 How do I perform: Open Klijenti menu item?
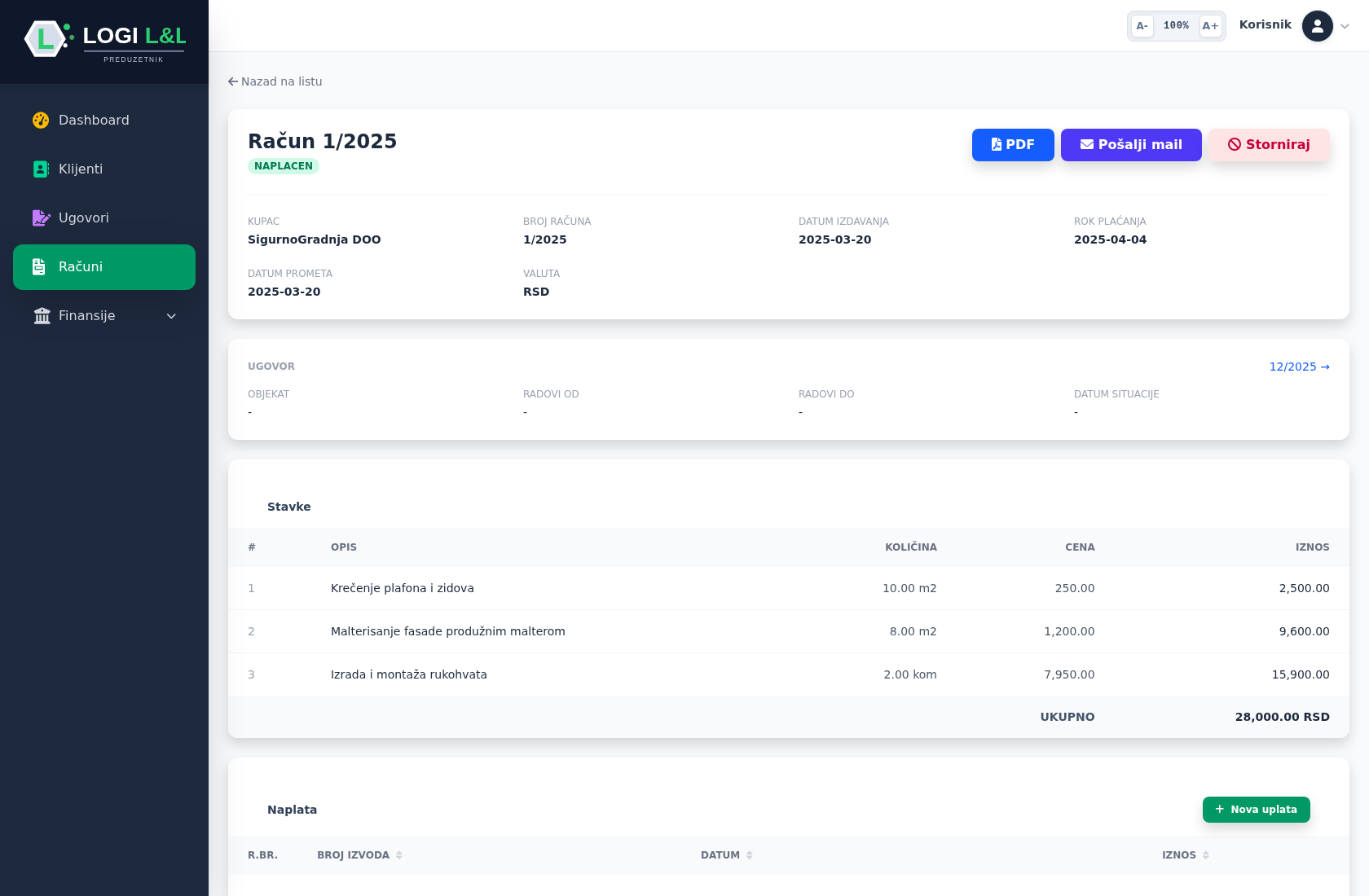point(104,169)
